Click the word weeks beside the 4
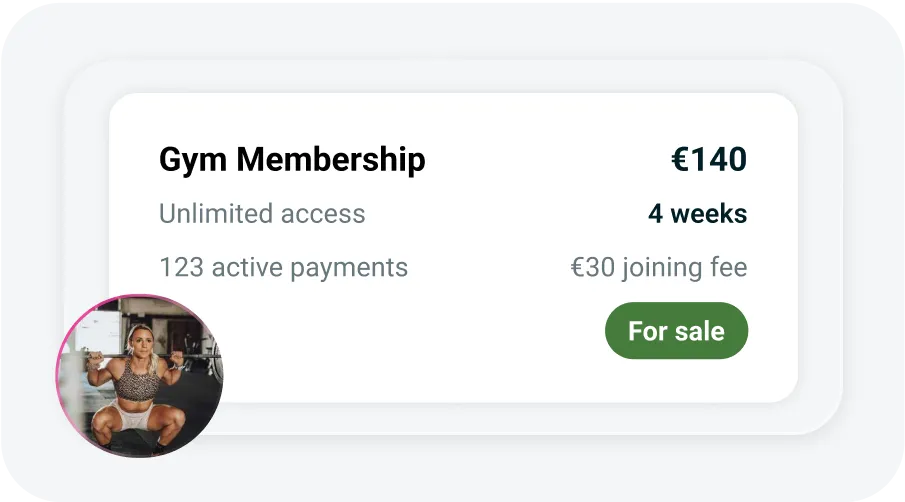The image size is (905, 502). click(x=708, y=214)
